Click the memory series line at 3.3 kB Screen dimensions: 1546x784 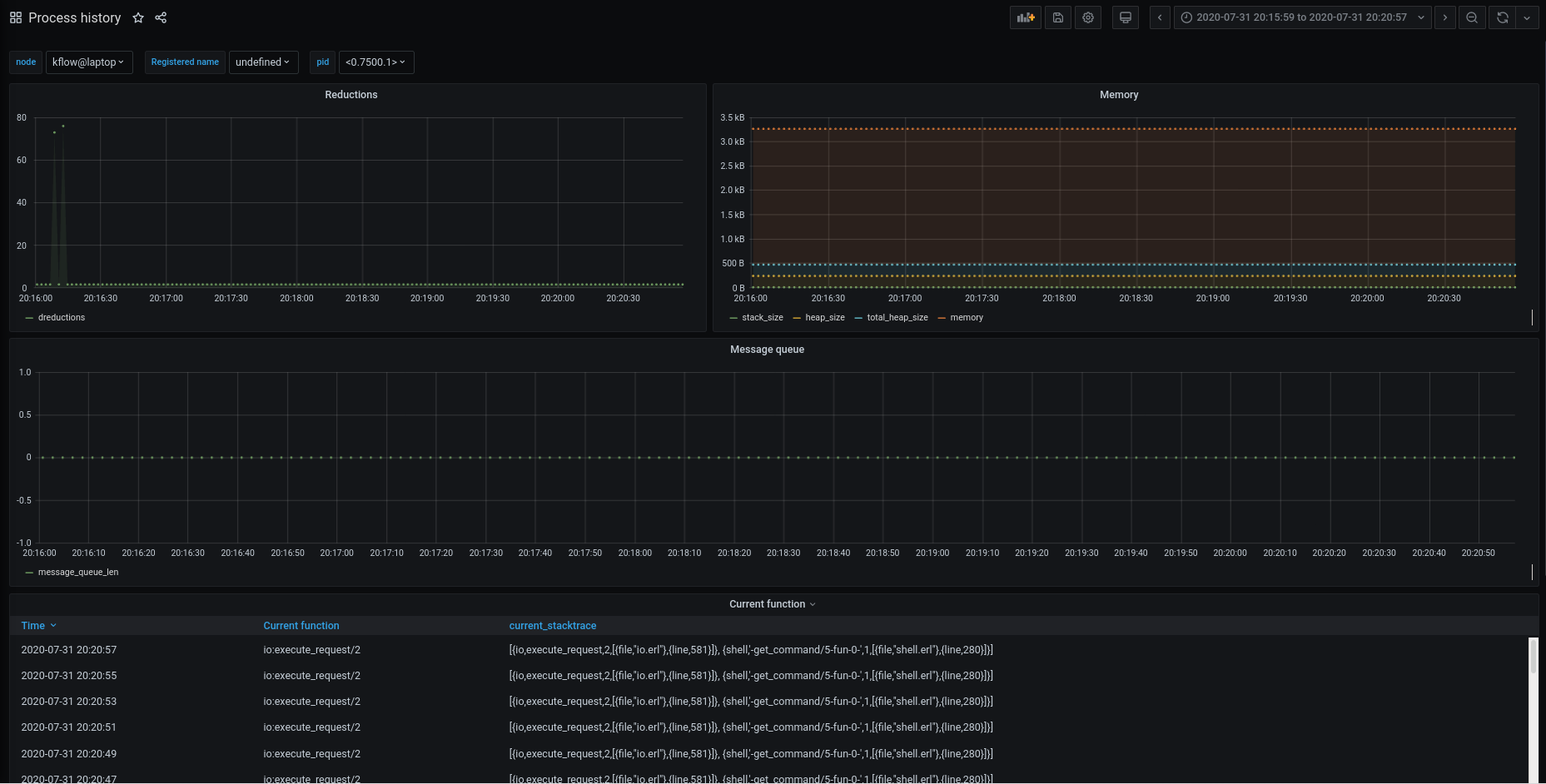click(1133, 129)
